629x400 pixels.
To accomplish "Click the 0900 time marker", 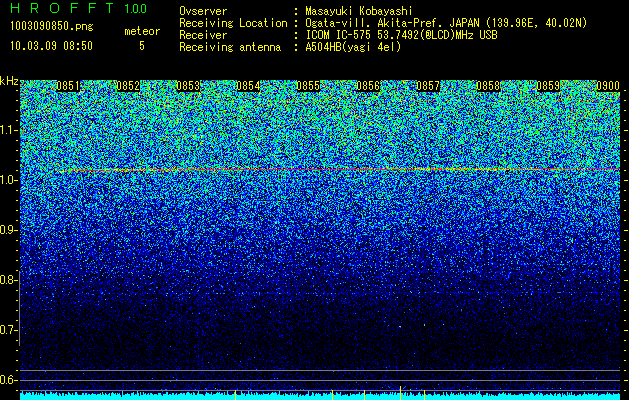I will [608, 86].
